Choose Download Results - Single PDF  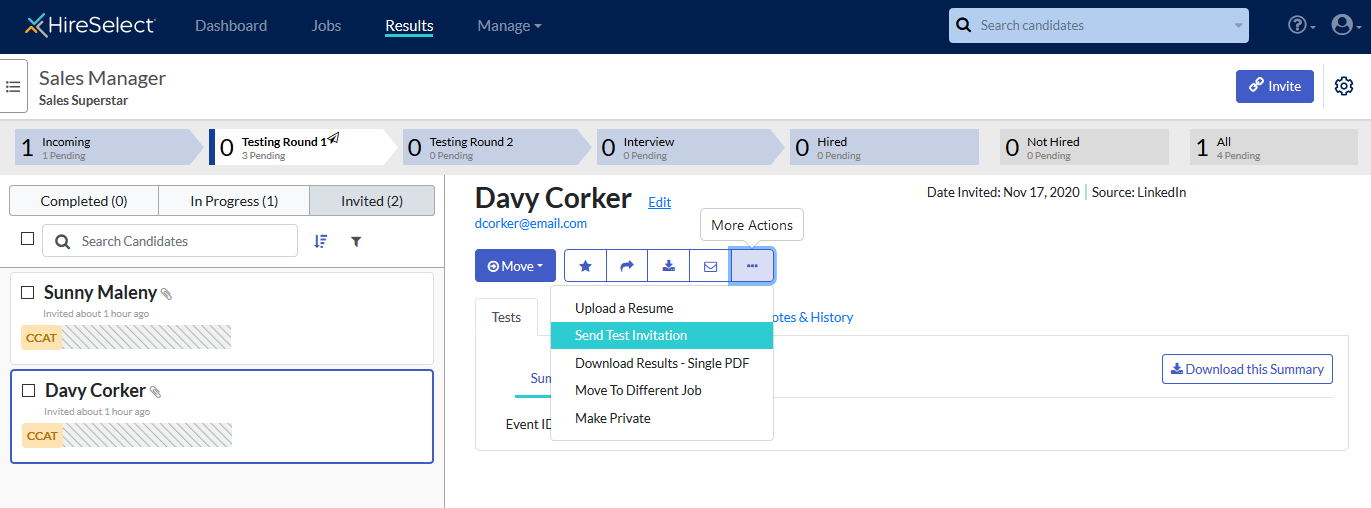(662, 363)
